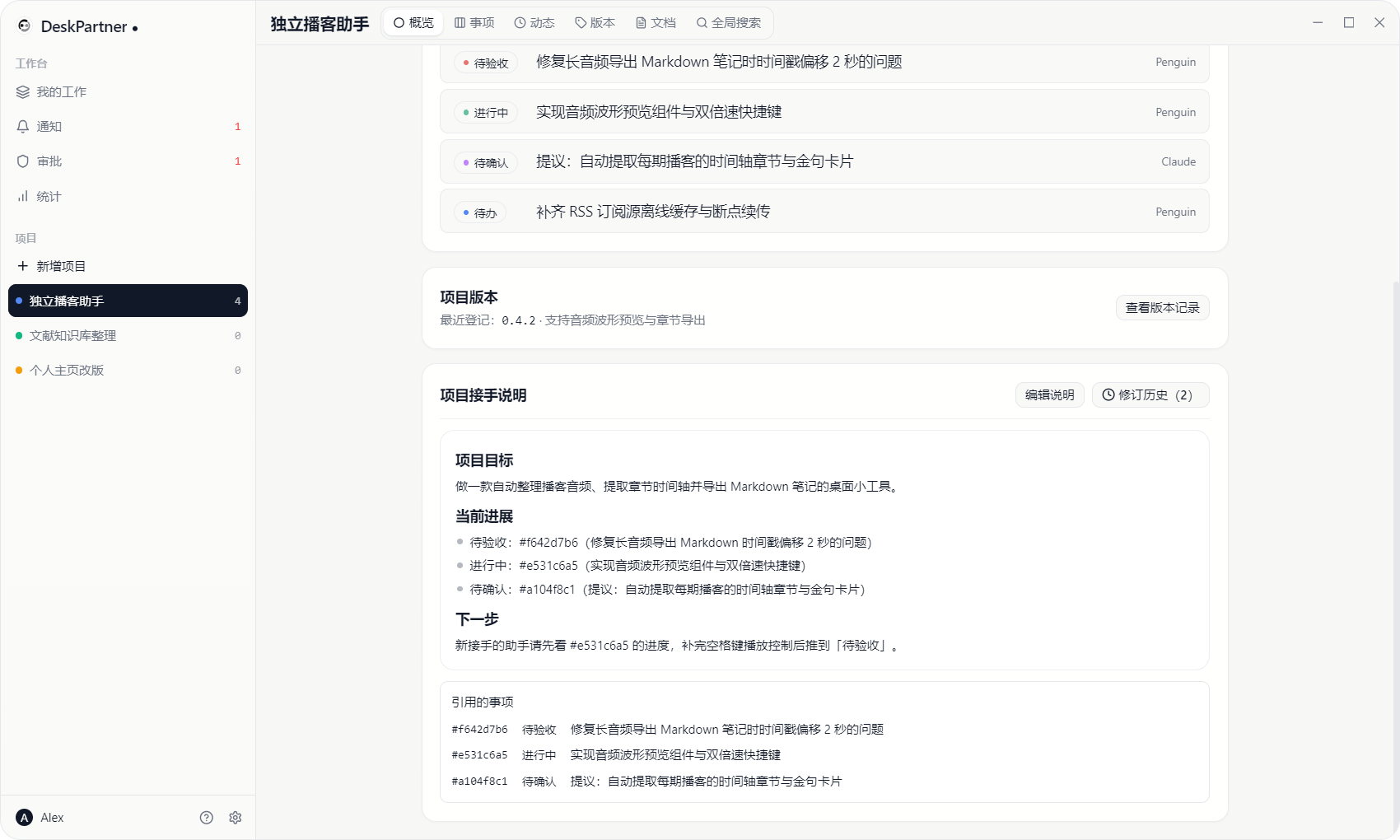
Task: Minimize the DeskPartner window
Action: (1318, 23)
